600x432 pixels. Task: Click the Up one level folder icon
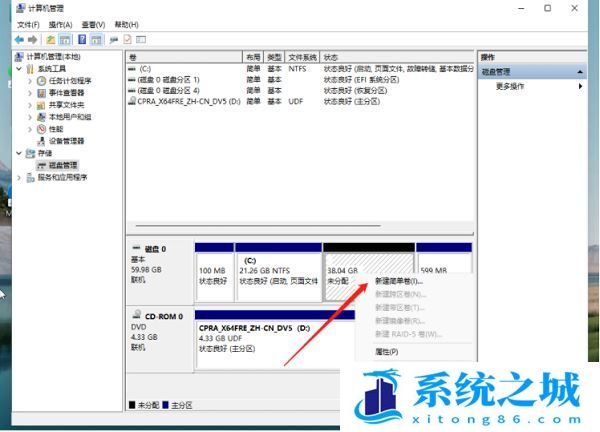click(x=51, y=39)
